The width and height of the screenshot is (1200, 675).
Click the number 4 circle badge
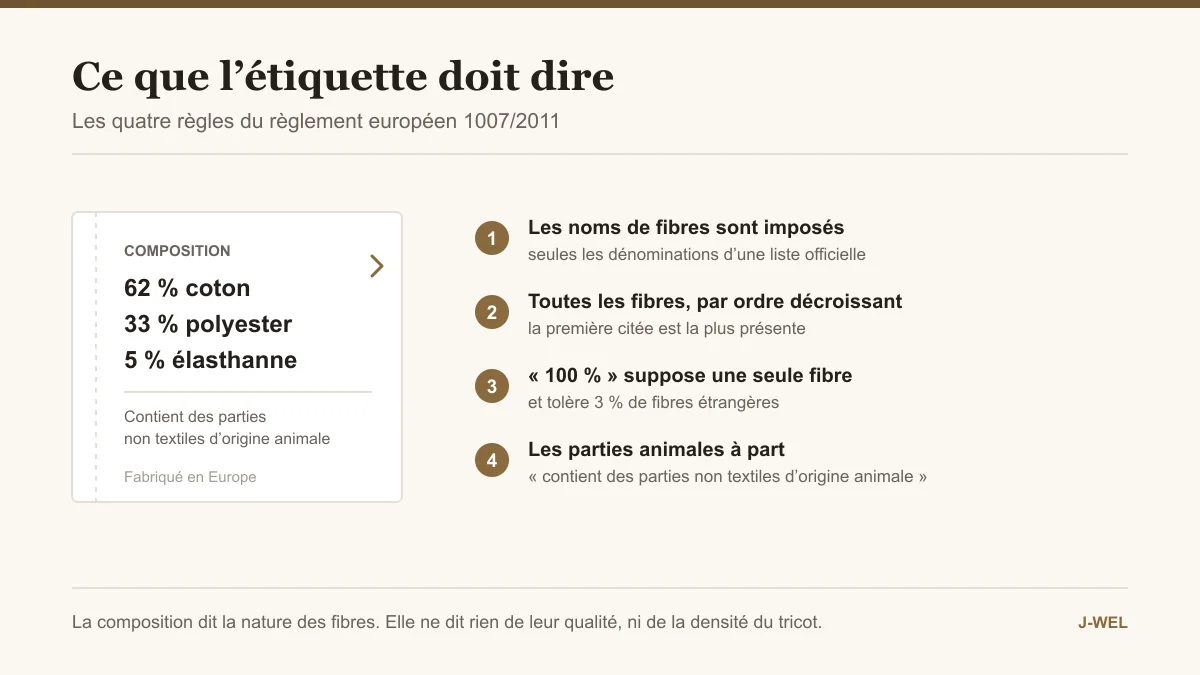[492, 460]
